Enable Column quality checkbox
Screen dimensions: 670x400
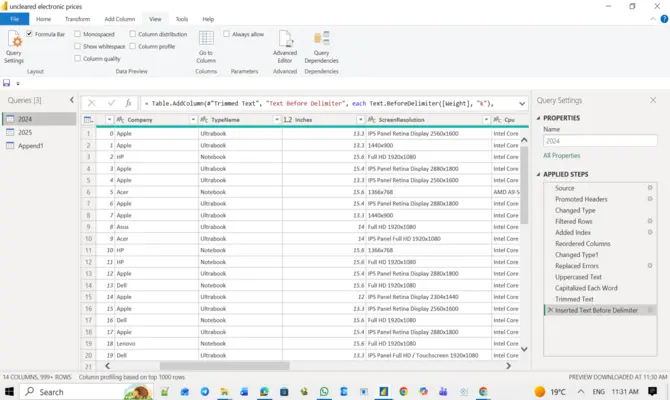77,58
